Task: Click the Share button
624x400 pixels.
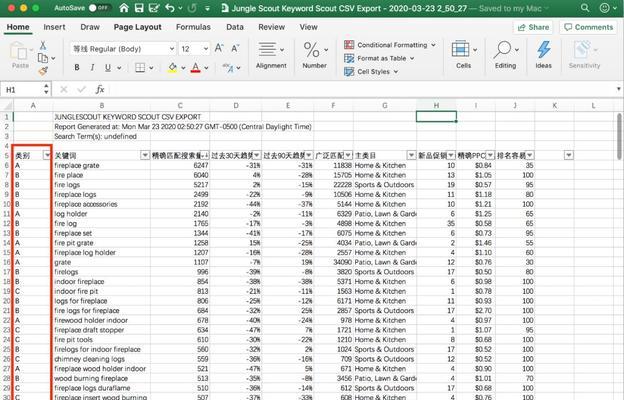Action: tap(533, 27)
